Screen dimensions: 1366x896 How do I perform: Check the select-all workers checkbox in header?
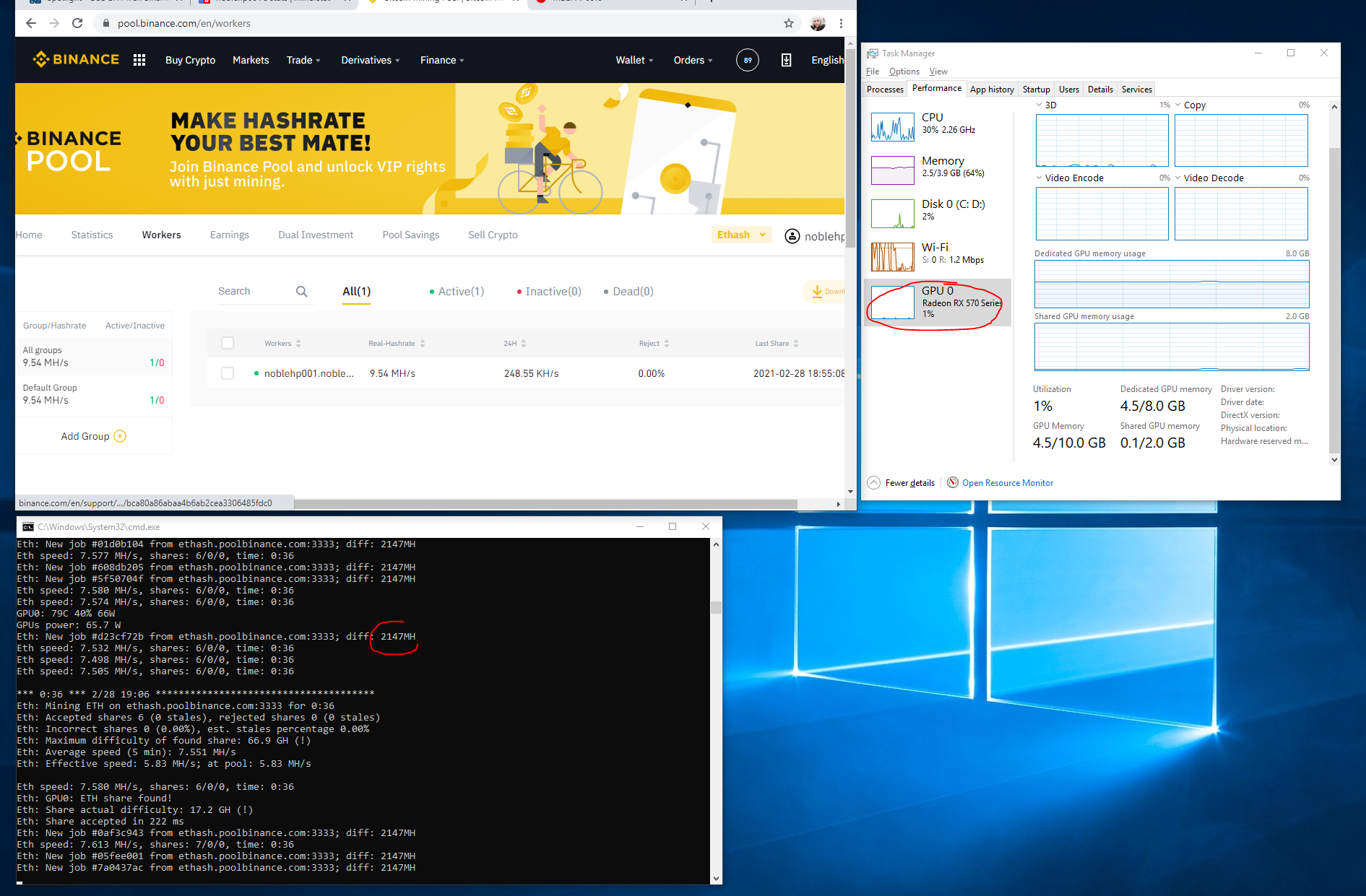coord(228,343)
